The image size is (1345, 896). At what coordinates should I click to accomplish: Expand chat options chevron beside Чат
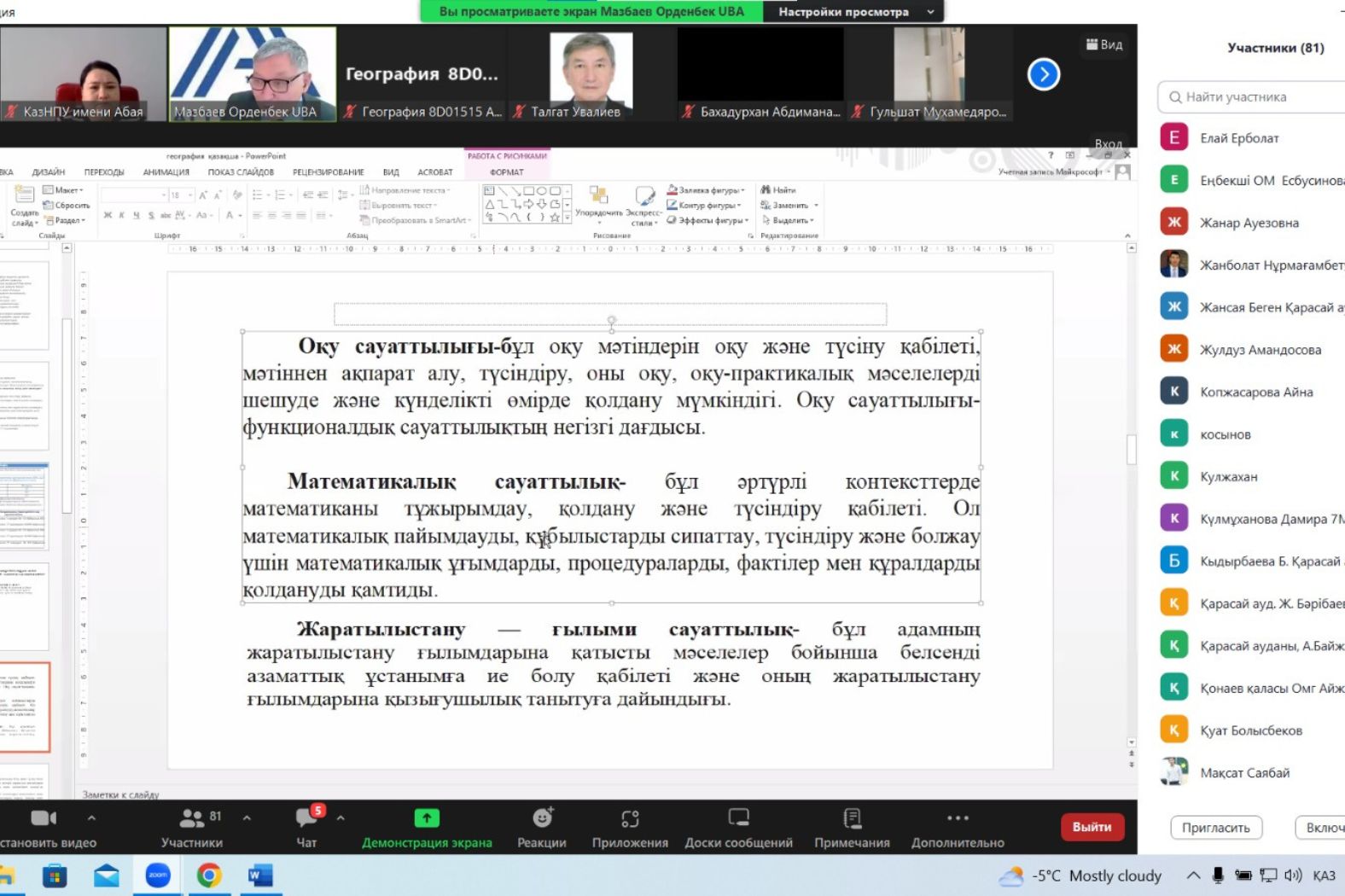click(x=341, y=817)
